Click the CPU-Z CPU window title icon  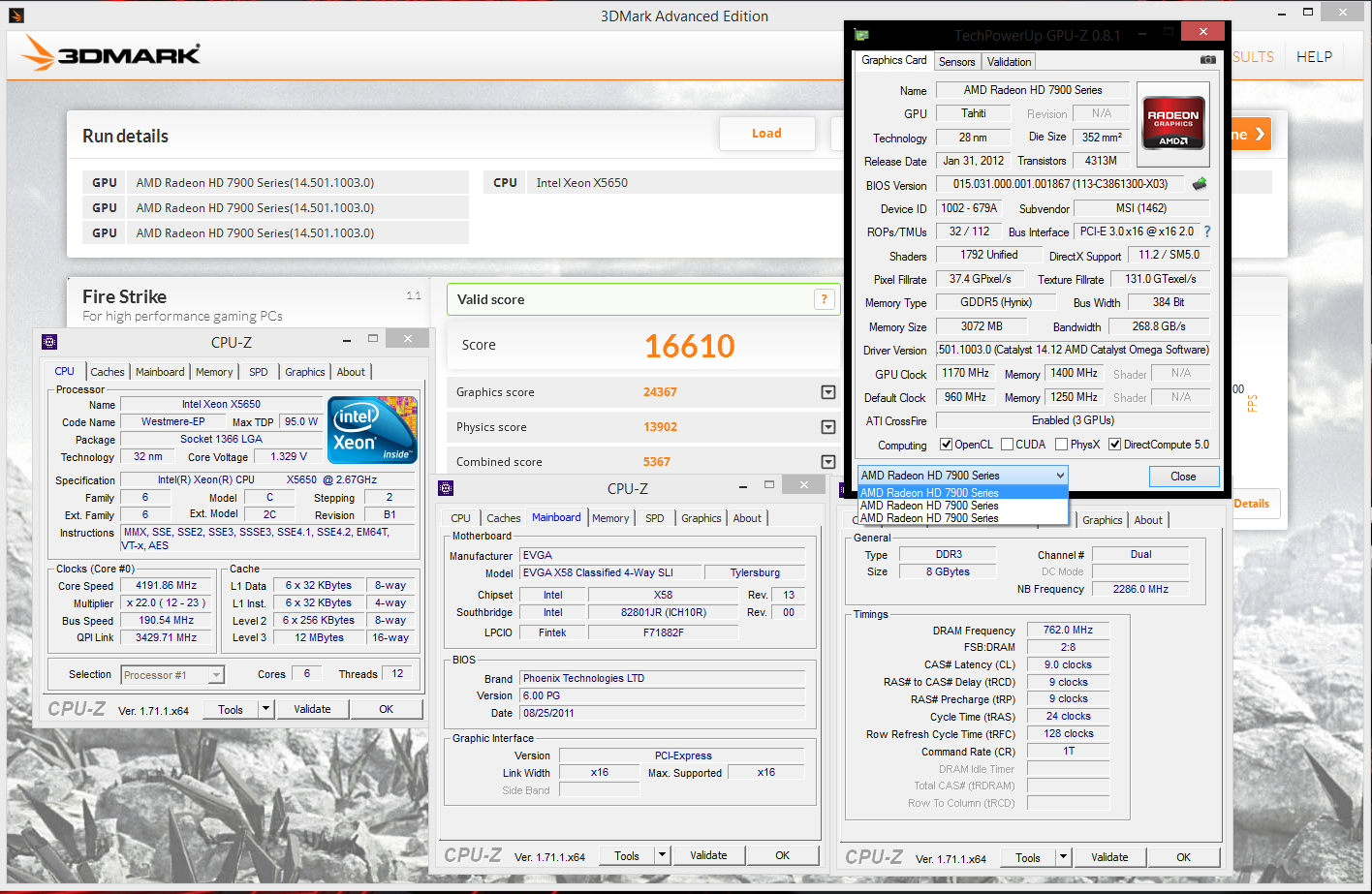click(49, 342)
